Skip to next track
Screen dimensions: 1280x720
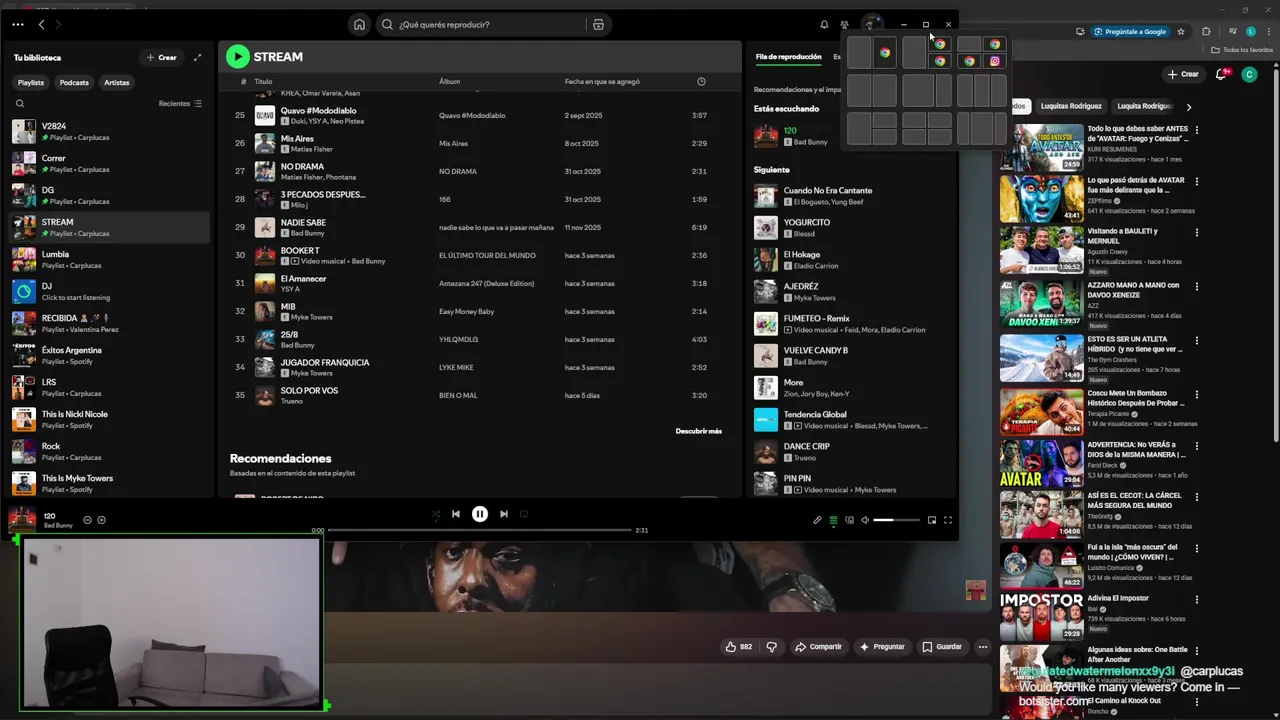pyautogui.click(x=504, y=514)
